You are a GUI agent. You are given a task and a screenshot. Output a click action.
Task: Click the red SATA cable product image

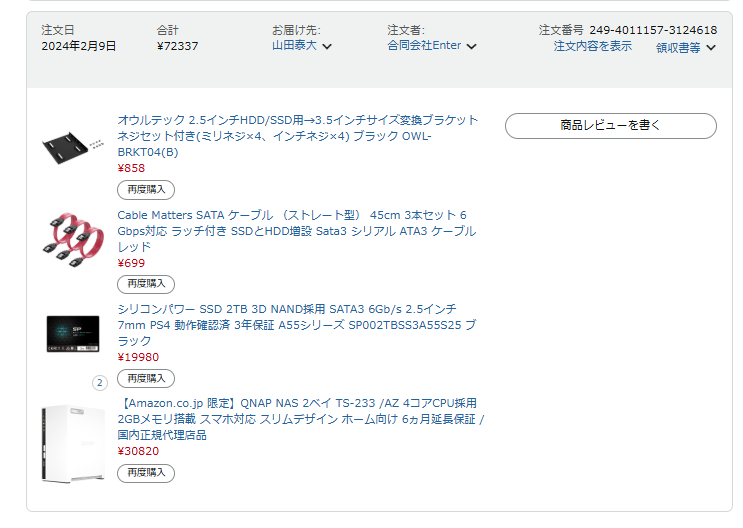[x=72, y=239]
